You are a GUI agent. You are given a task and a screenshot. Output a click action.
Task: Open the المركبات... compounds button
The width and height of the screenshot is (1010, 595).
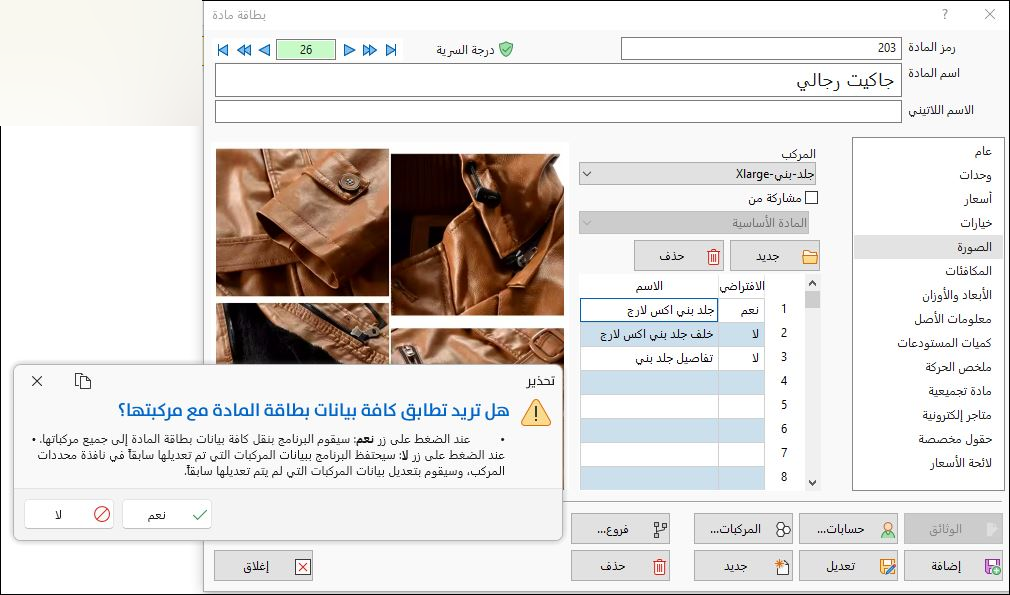click(743, 529)
